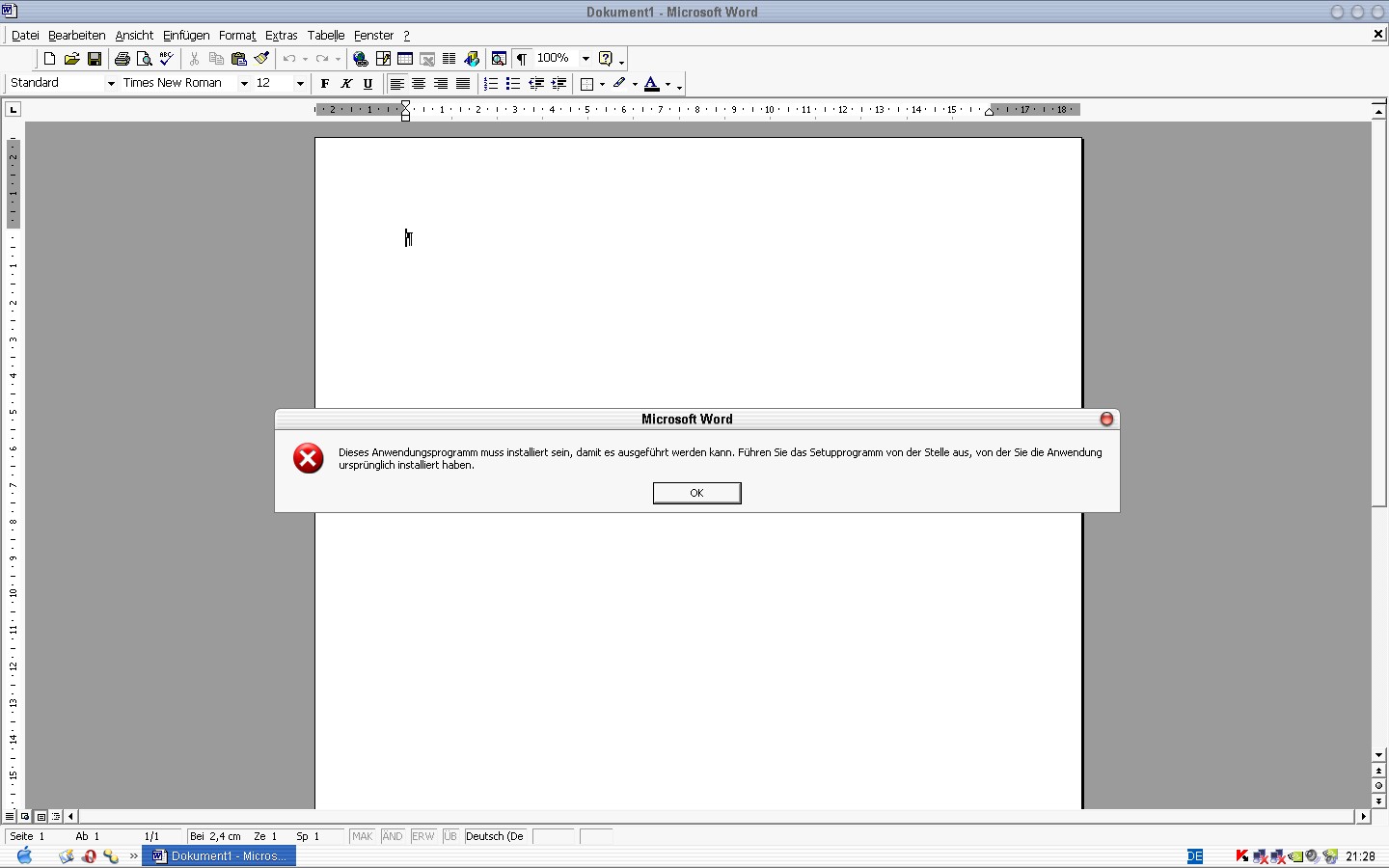This screenshot has height=868, width=1389.
Task: Toggle paragraph marks display (¶)
Action: pyautogui.click(x=521, y=59)
